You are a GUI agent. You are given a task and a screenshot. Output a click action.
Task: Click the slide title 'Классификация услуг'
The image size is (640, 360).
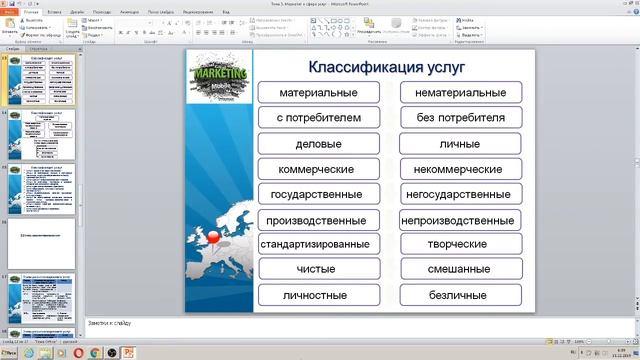coord(387,67)
